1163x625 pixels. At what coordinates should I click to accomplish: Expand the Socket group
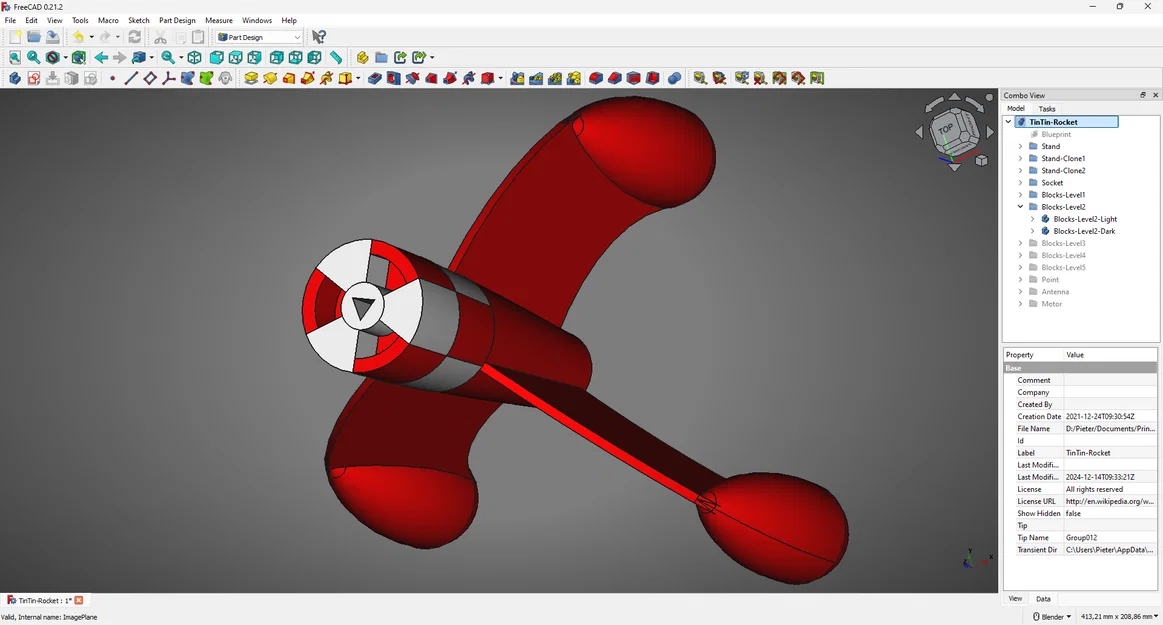pos(1021,182)
